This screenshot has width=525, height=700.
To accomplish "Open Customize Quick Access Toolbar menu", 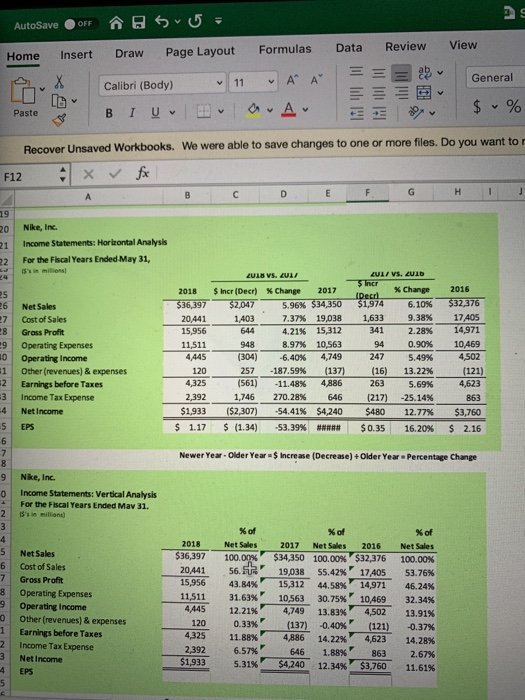I will pyautogui.click(x=218, y=20).
